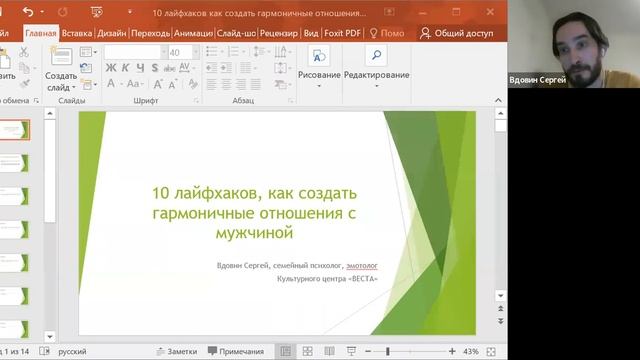Toggle text Shadow (S) formatting
The width and height of the screenshot is (640, 360).
[155, 68]
